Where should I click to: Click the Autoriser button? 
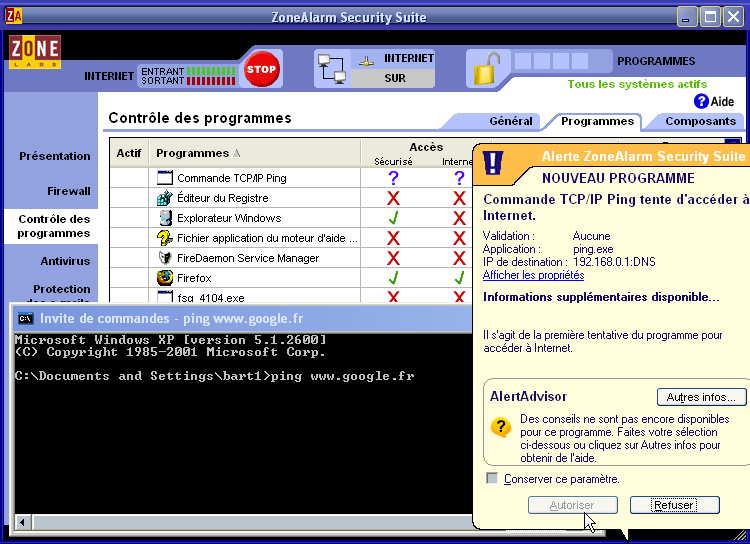tap(573, 505)
